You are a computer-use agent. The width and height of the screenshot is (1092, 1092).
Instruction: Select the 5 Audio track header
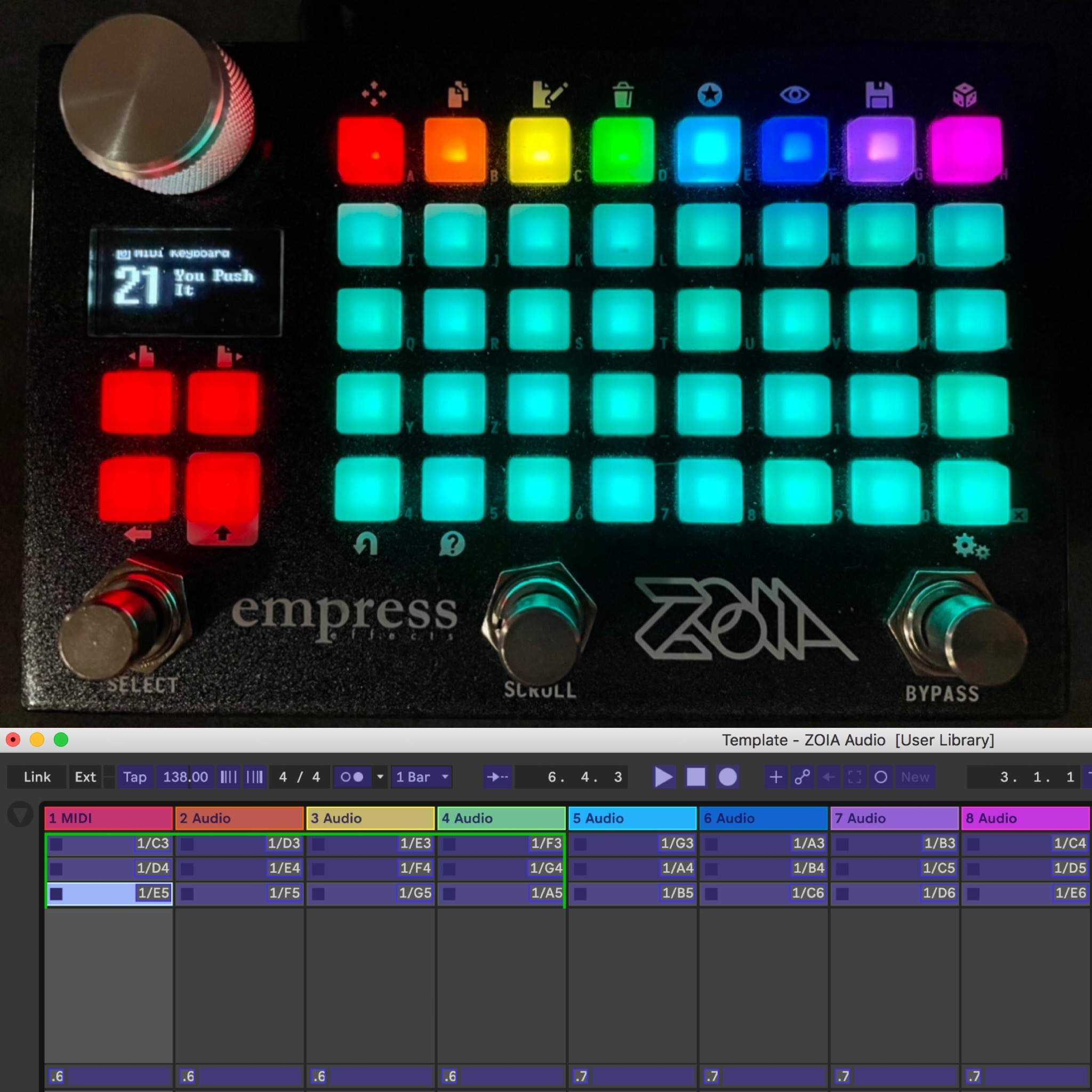633,818
